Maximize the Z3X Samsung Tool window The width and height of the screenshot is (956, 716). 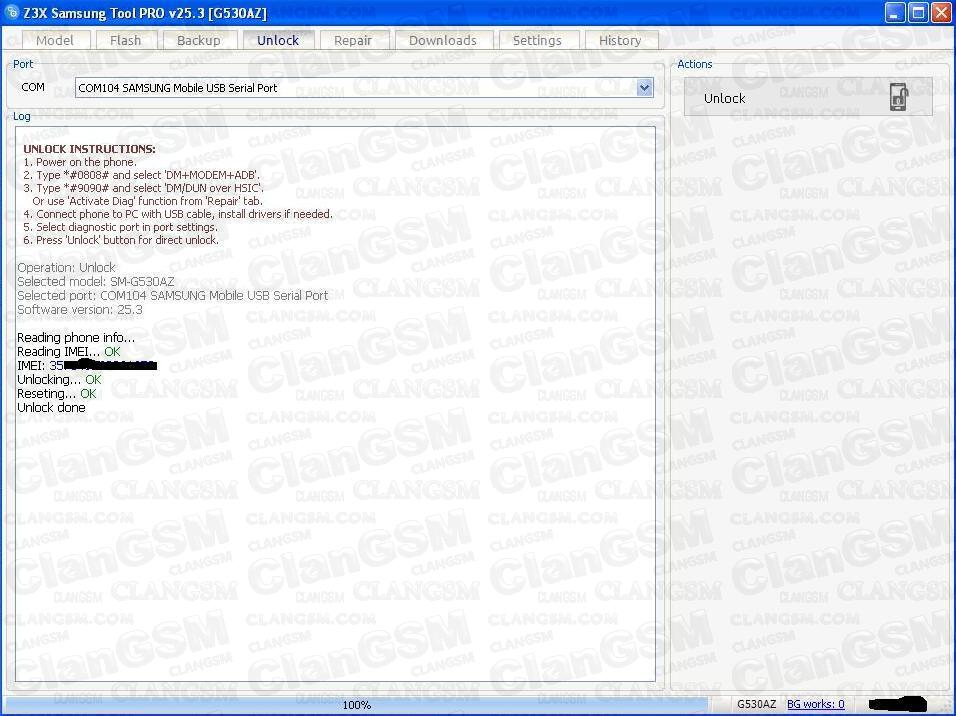[x=918, y=13]
